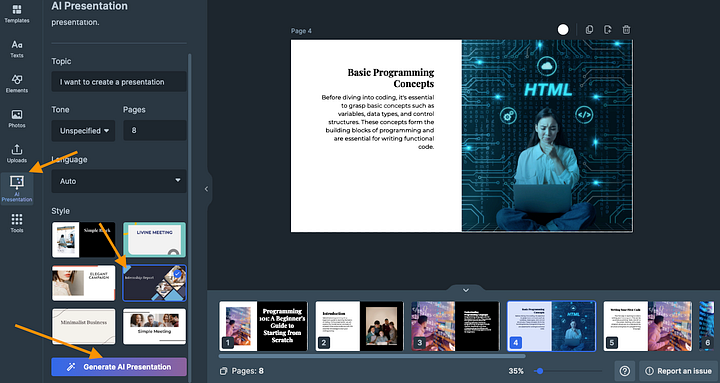Adjust the zoom slider handle
Viewport: 720px width, 383px height.
coord(540,371)
